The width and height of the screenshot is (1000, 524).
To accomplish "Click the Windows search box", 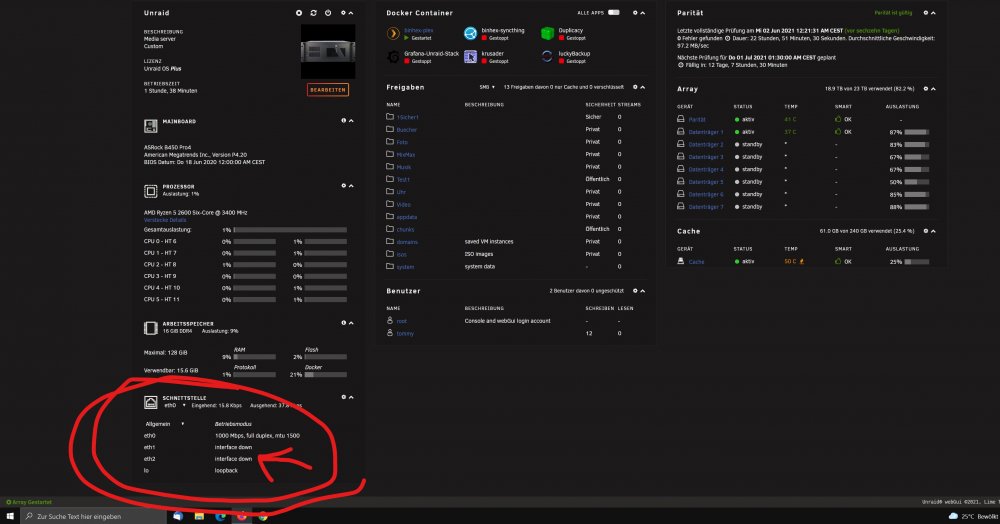I will [x=93, y=516].
